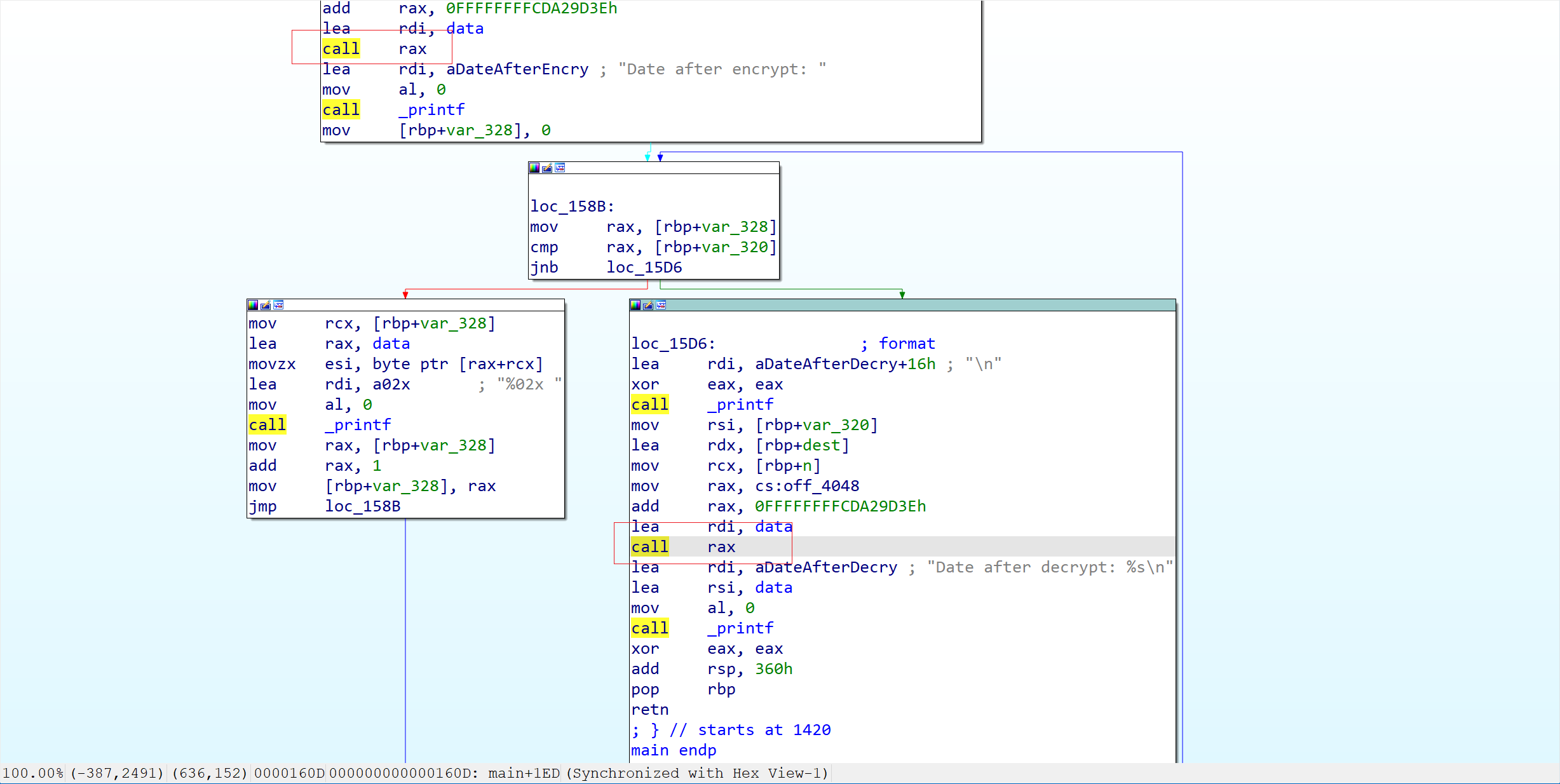The height and width of the screenshot is (784, 1560).
Task: Select the highlighted 'call rax' line in loc_15D6 block
Action: tap(902, 547)
